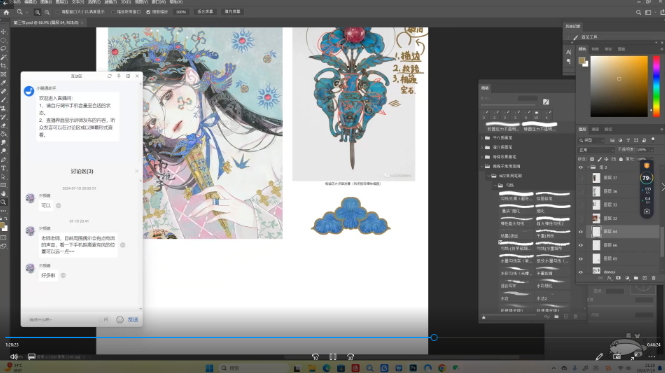This screenshot has width=665, height=373.
Task: Click the 发送 send button in chat
Action: 133,320
